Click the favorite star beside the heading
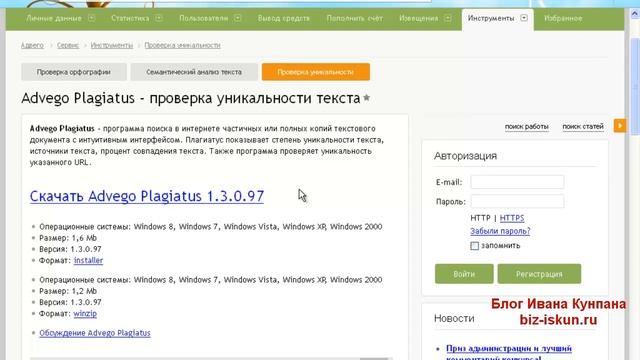Screen dimensions: 640x360 [367, 98]
